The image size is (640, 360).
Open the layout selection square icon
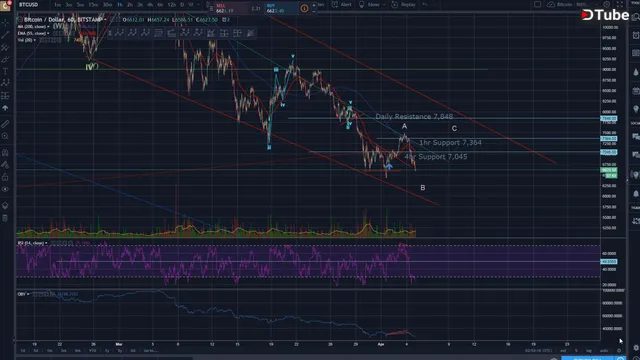coord(538,4)
